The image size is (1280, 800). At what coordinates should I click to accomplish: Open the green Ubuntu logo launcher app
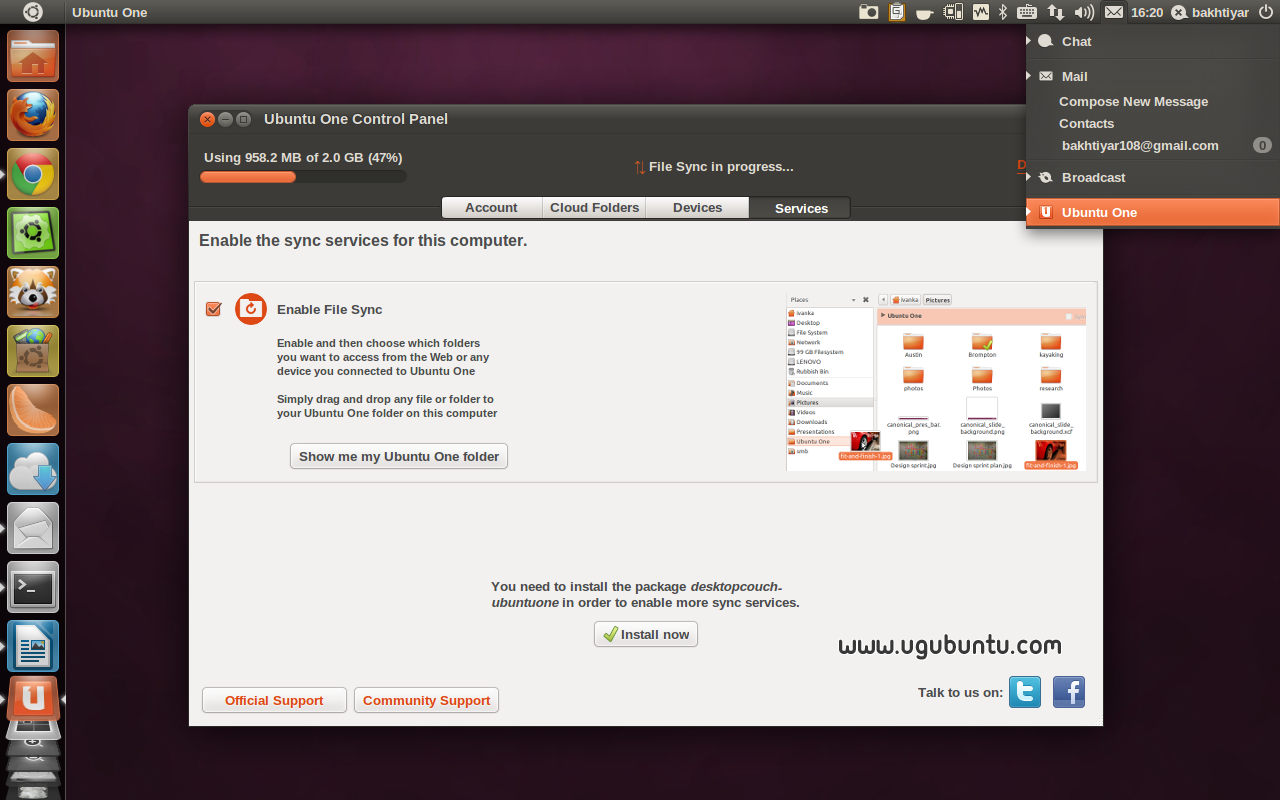33,233
